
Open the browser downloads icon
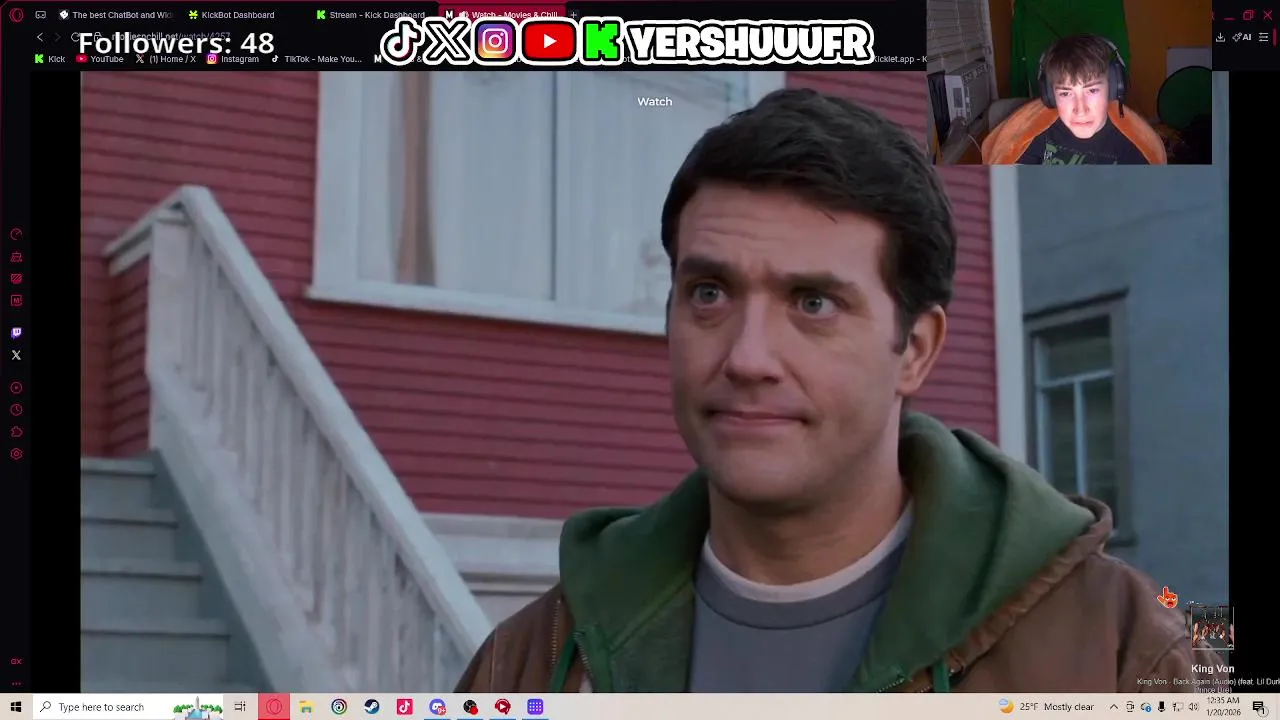pyautogui.click(x=1220, y=37)
